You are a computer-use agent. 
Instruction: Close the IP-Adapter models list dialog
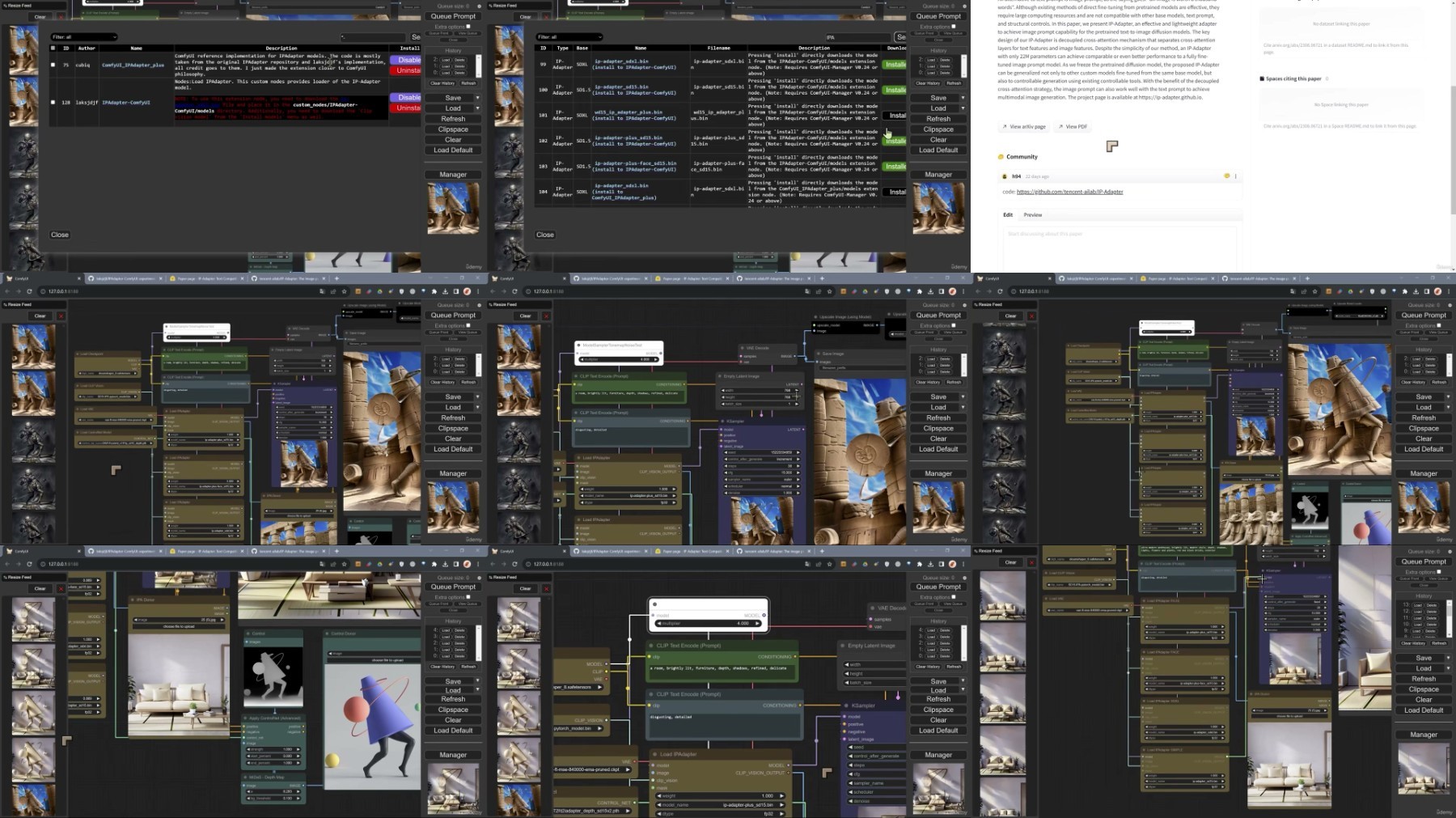pyautogui.click(x=545, y=235)
